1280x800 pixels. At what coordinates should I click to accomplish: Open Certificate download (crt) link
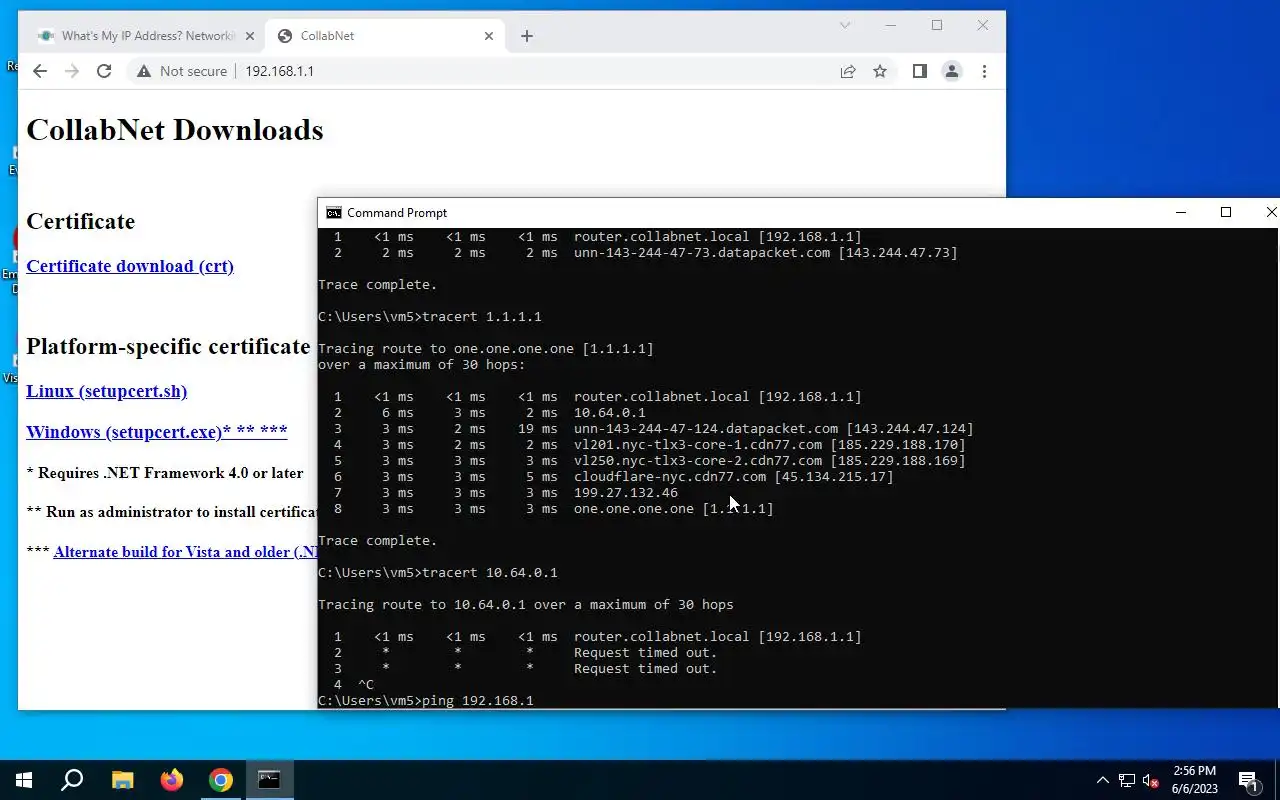click(x=130, y=266)
